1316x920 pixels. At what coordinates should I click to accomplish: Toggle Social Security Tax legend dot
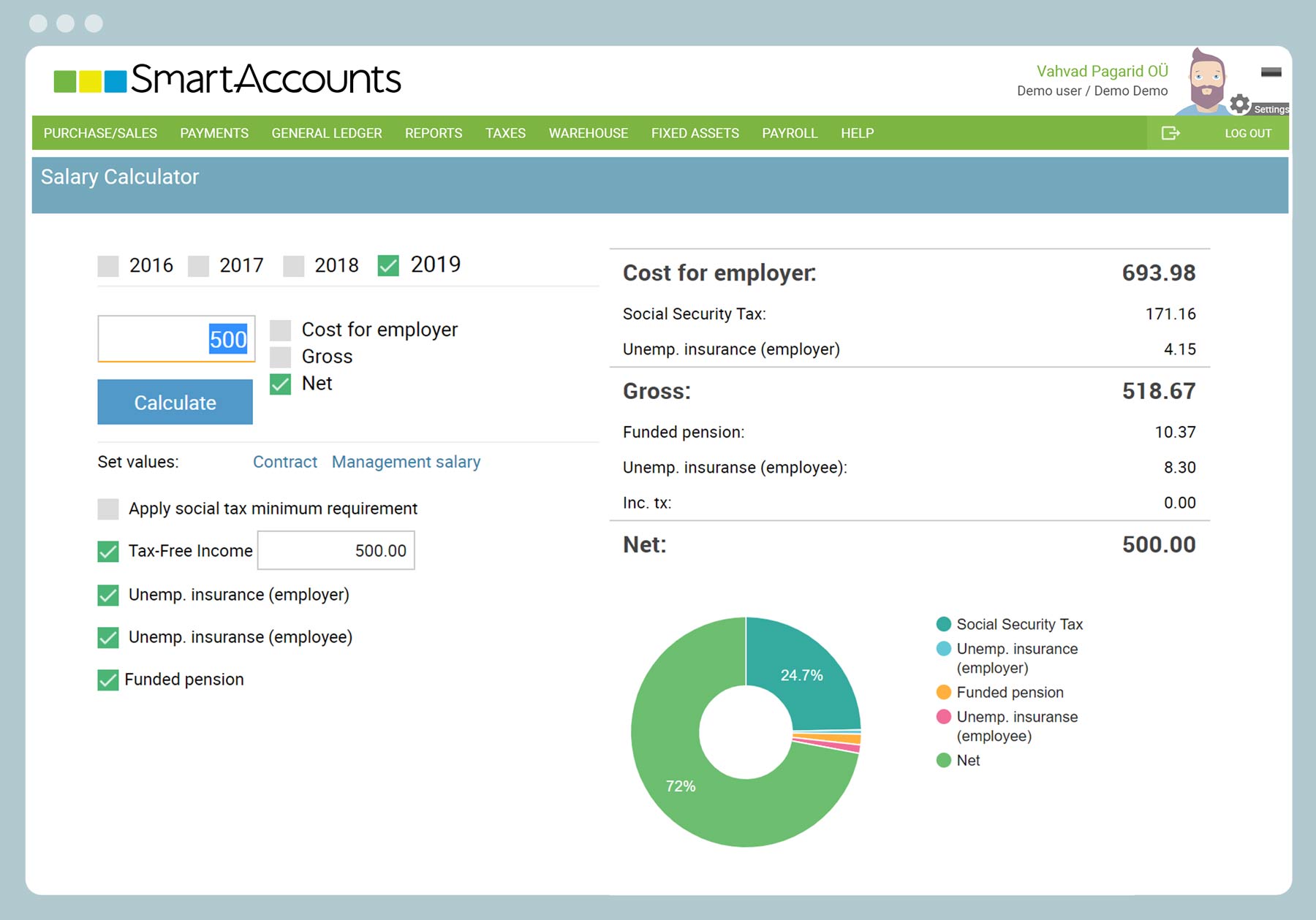(x=943, y=624)
